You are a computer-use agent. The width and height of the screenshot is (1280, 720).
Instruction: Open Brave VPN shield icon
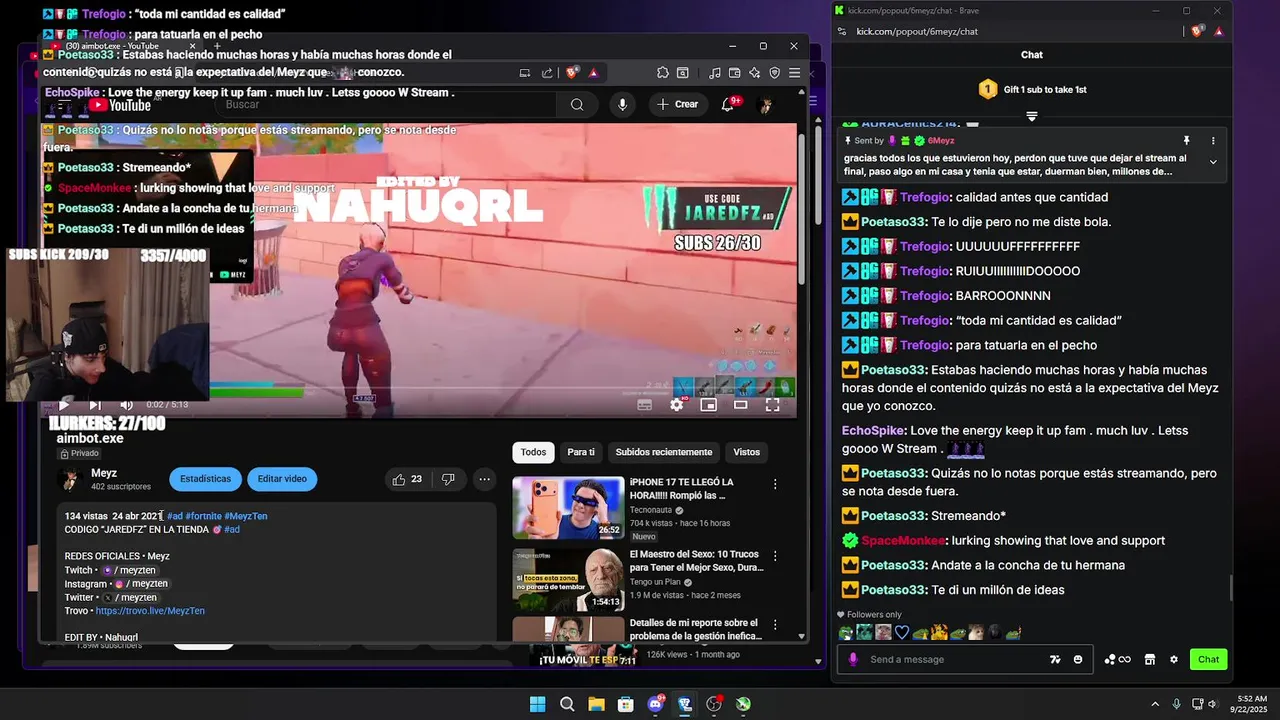click(x=774, y=73)
